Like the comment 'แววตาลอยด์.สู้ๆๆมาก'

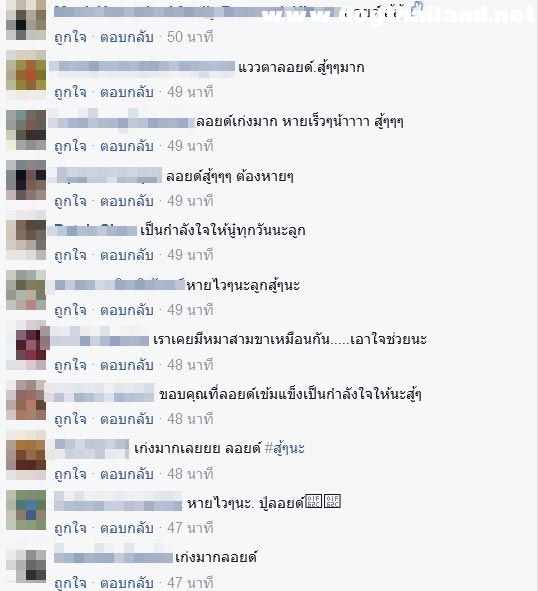(71, 92)
